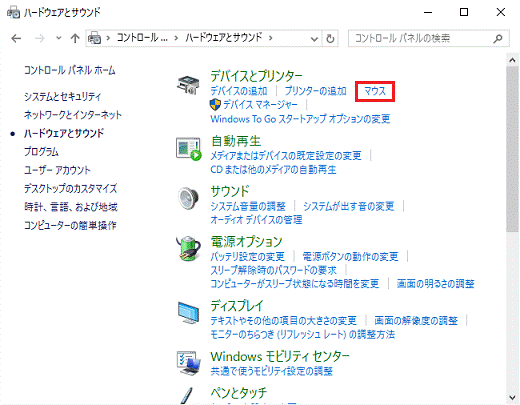The width and height of the screenshot is (520, 405).
Task: Open デバイスとプリンター heading
Action: click(256, 76)
